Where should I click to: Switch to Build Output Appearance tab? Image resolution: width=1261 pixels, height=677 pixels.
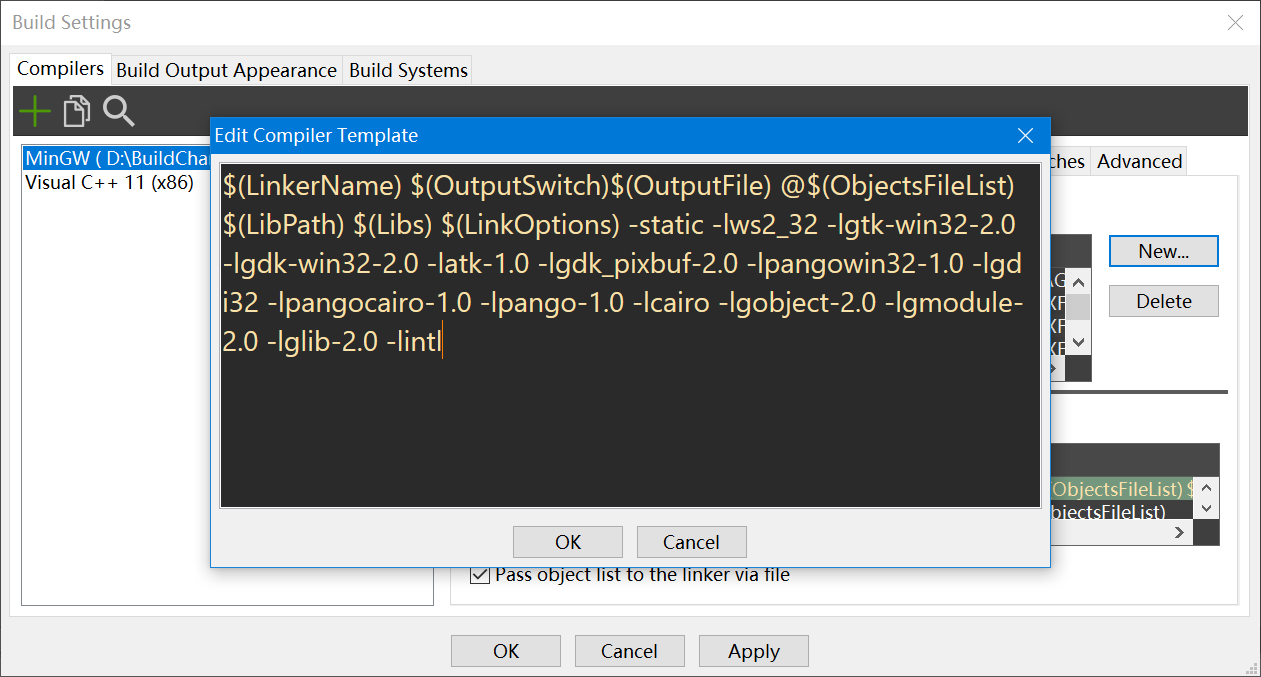(226, 70)
